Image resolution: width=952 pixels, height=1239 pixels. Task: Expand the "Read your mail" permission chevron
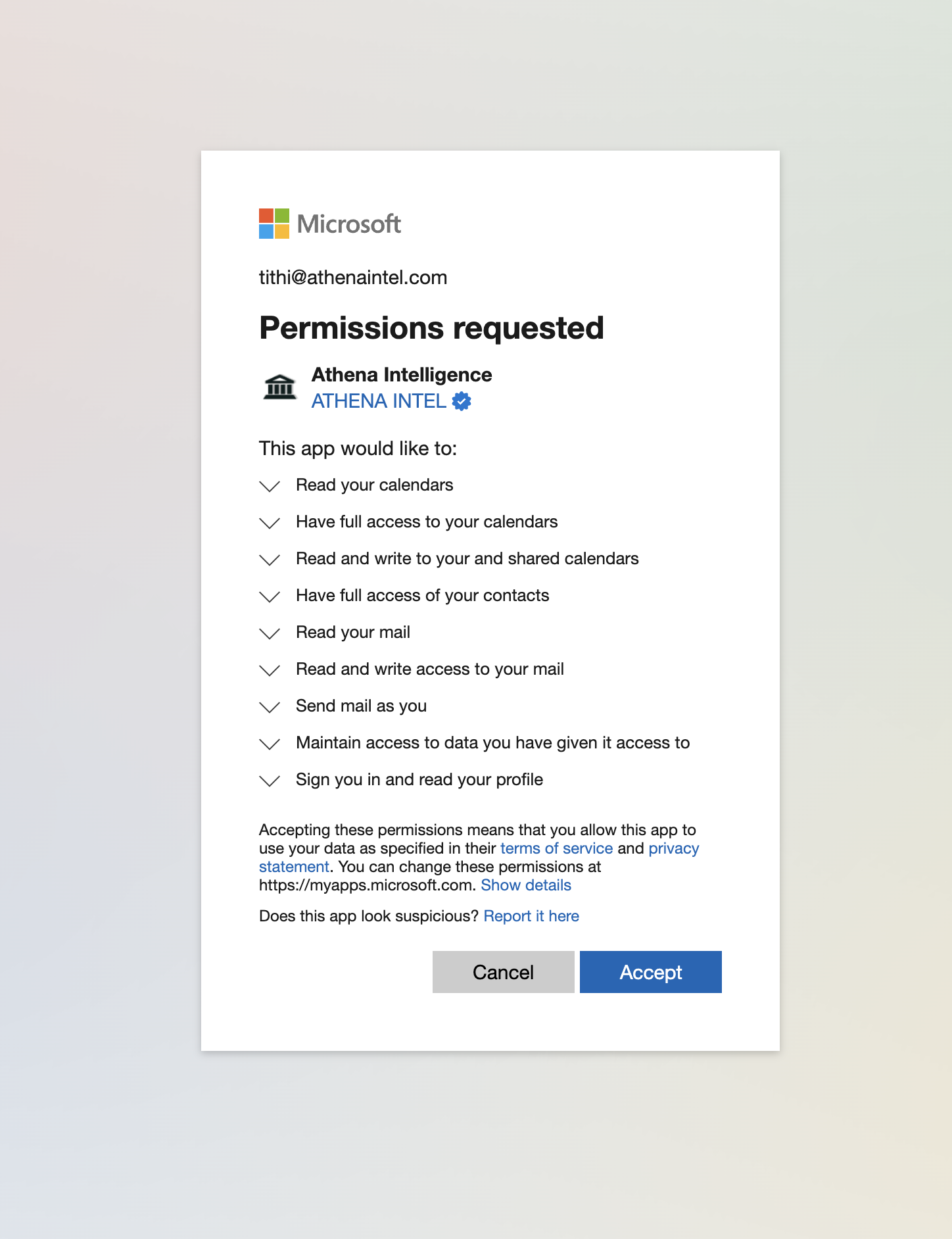[270, 633]
